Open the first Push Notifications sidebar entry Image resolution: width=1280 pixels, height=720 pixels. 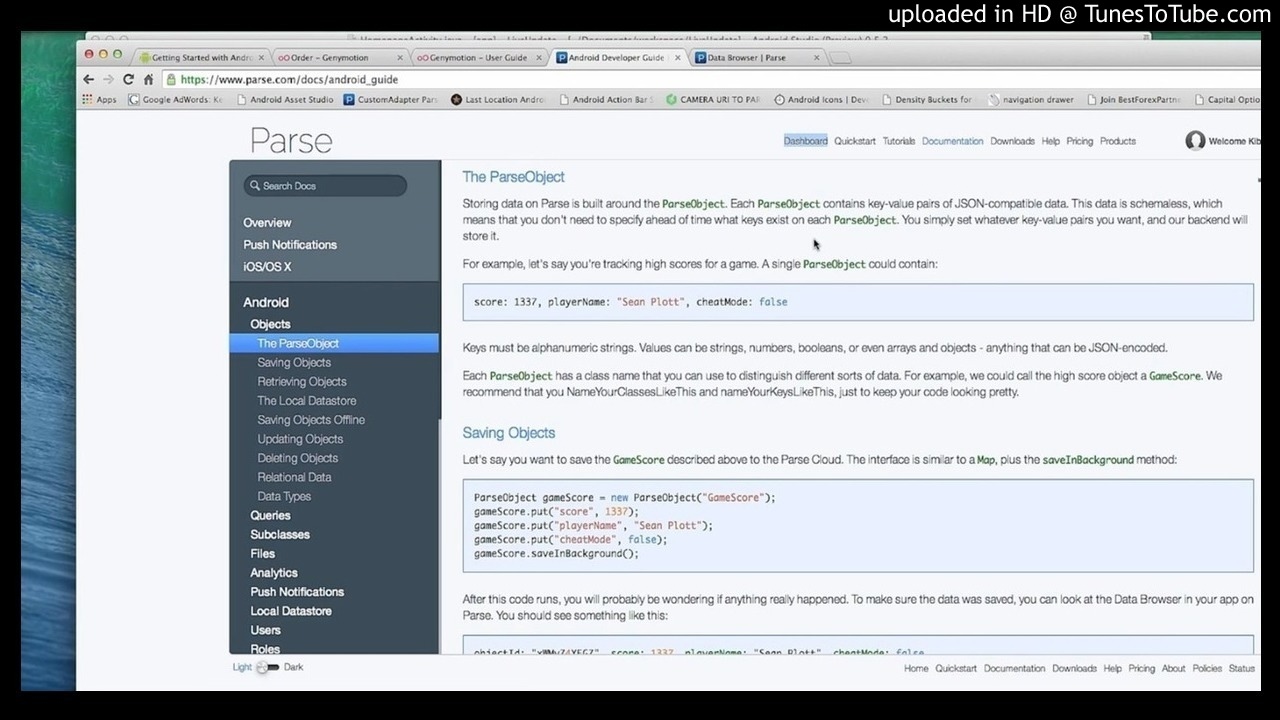tap(290, 245)
